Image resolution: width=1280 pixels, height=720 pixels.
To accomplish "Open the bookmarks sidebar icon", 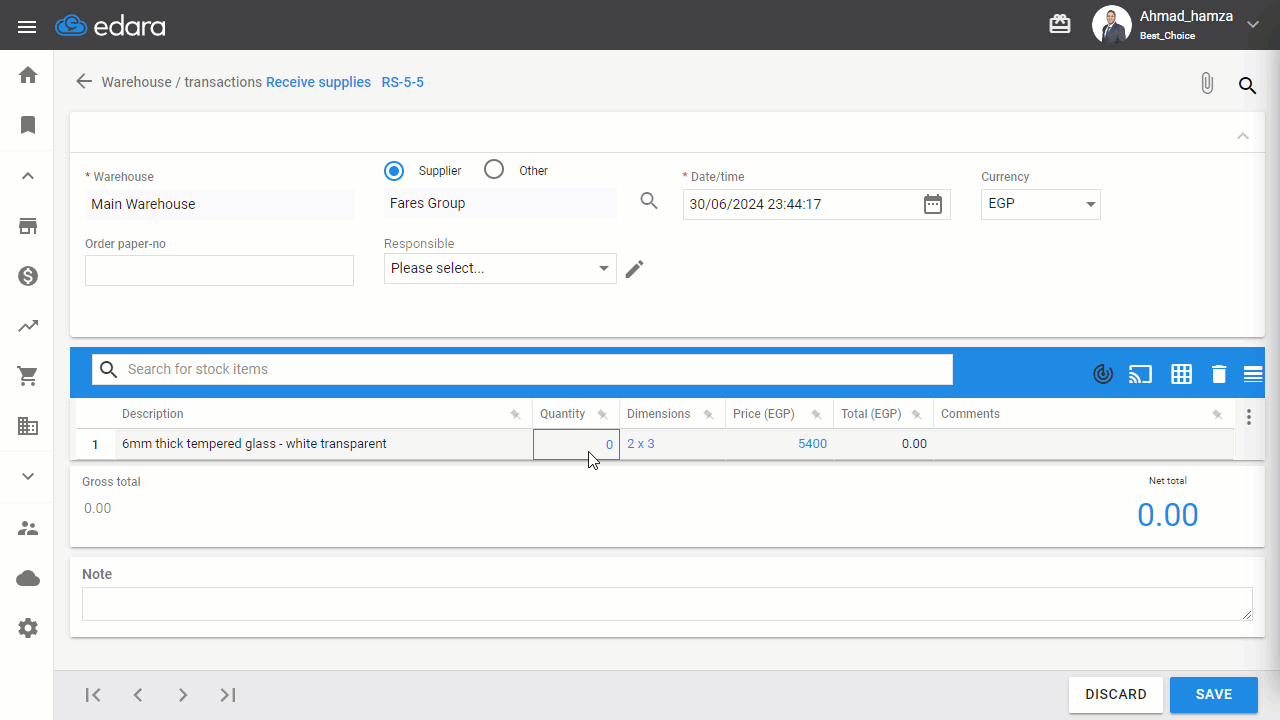I will [x=28, y=125].
